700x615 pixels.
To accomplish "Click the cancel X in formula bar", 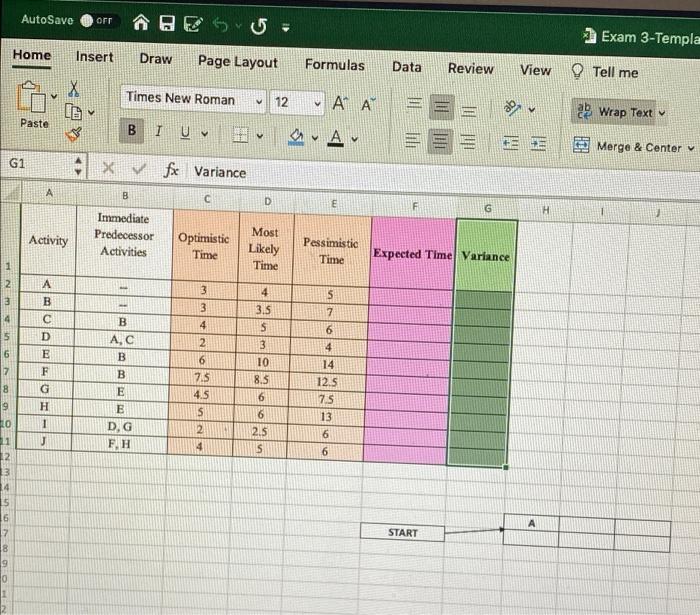I will (108, 168).
